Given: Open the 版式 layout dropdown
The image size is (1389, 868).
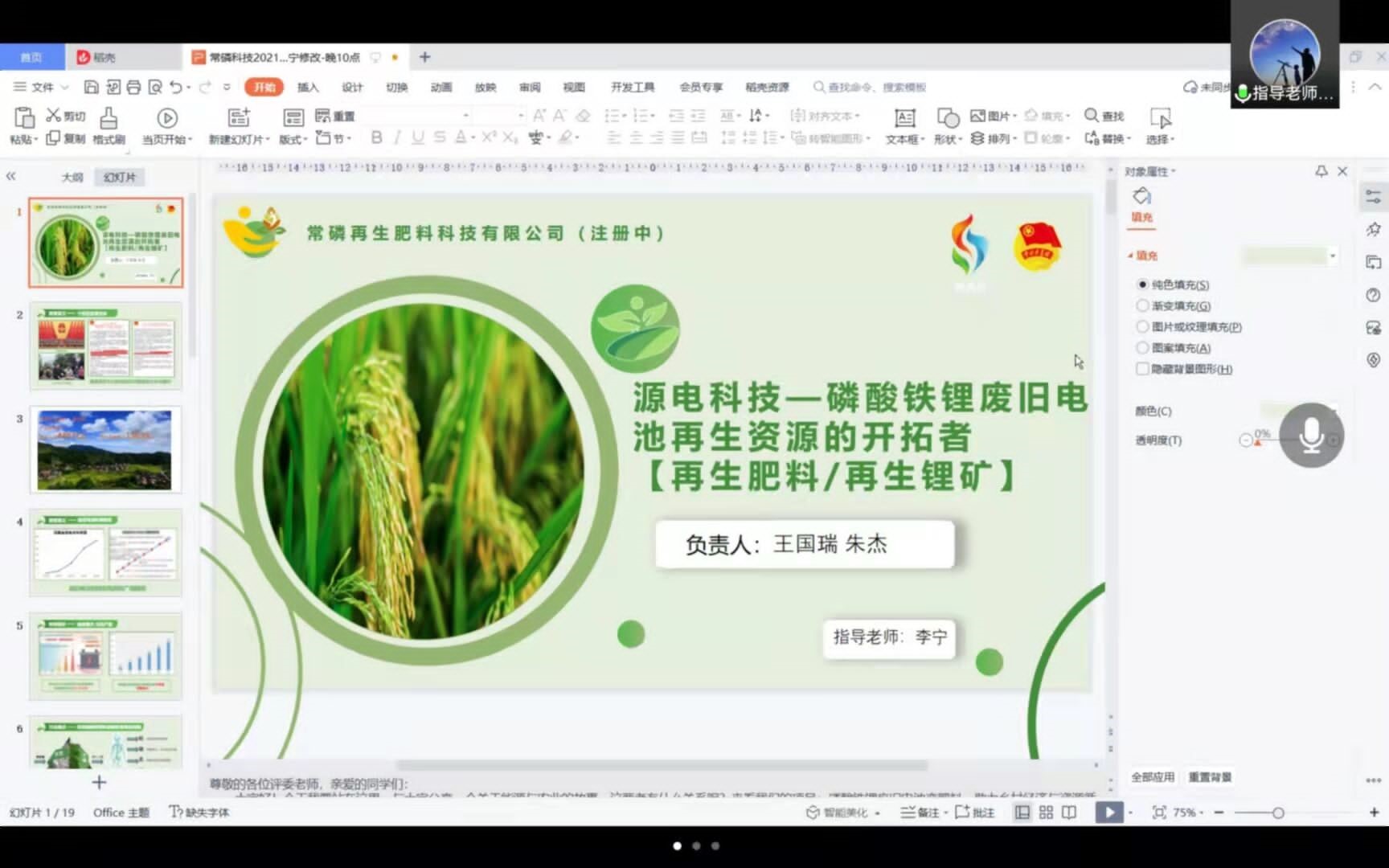Looking at the screenshot, I should click(293, 139).
